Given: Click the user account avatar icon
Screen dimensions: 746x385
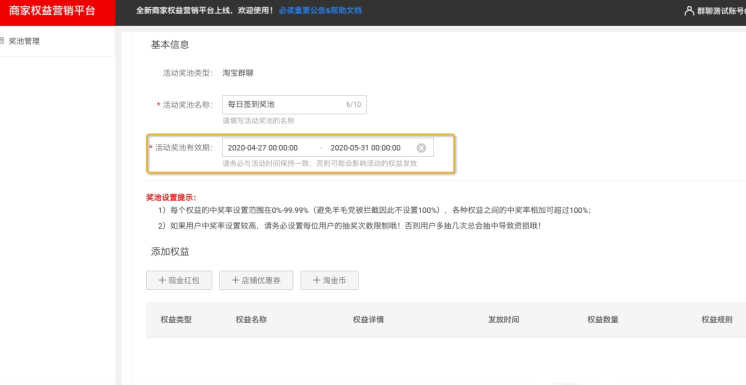Looking at the screenshot, I should 689,11.
